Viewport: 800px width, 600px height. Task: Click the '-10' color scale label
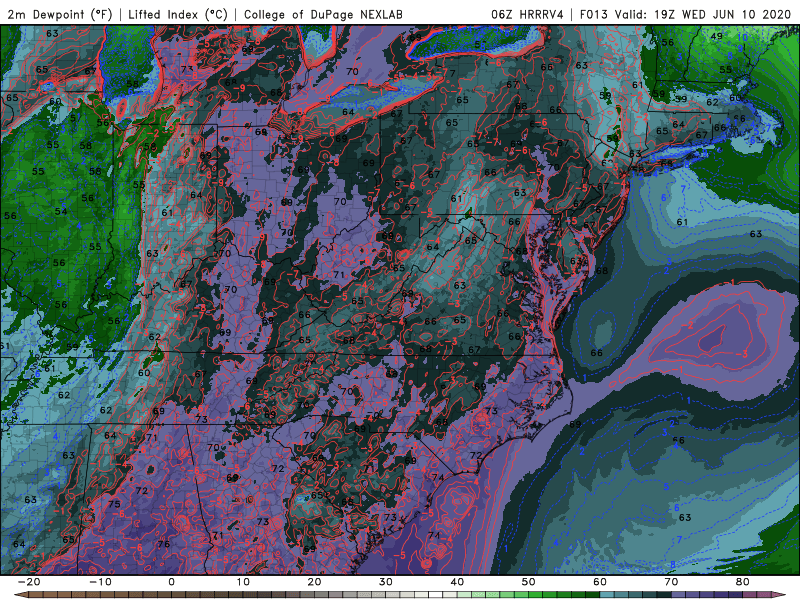pyautogui.click(x=100, y=582)
